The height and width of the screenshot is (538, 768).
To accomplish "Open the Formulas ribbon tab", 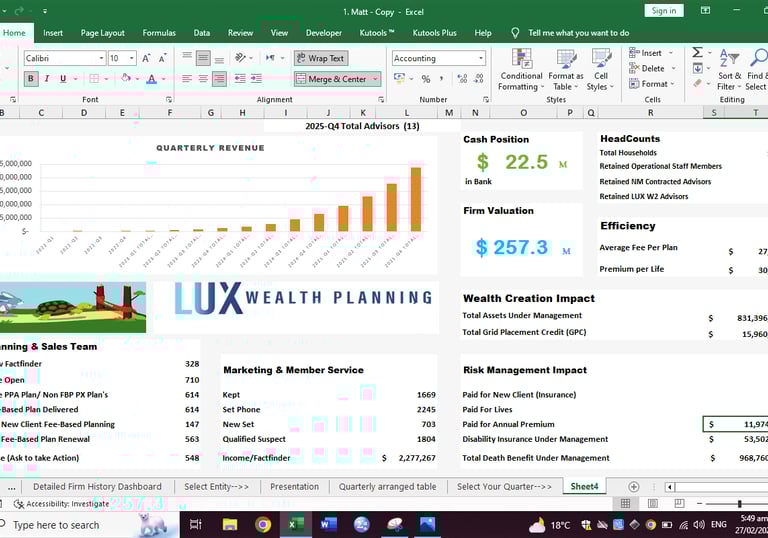I will pos(159,33).
